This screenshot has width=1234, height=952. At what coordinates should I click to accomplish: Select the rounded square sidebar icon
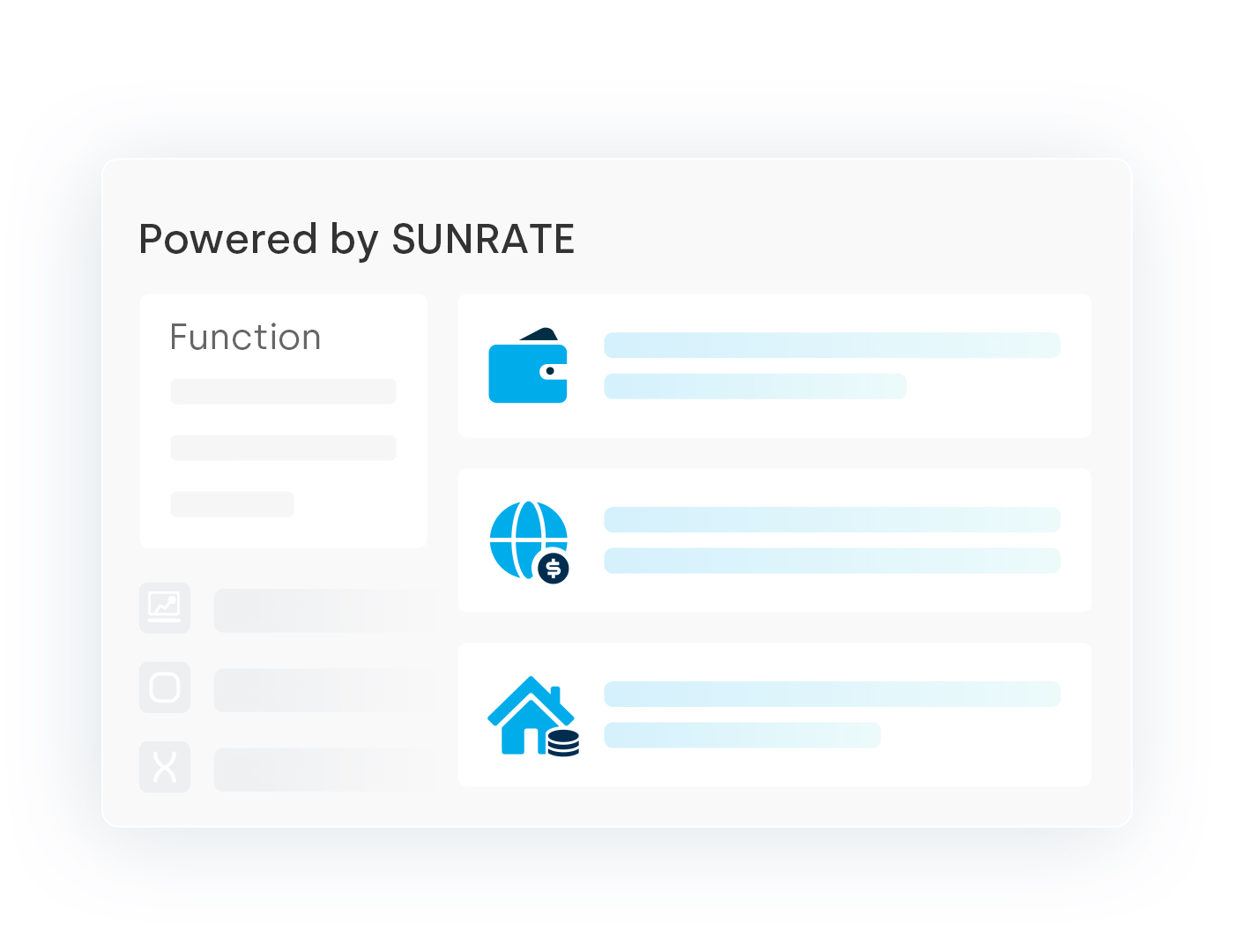pyautogui.click(x=165, y=688)
